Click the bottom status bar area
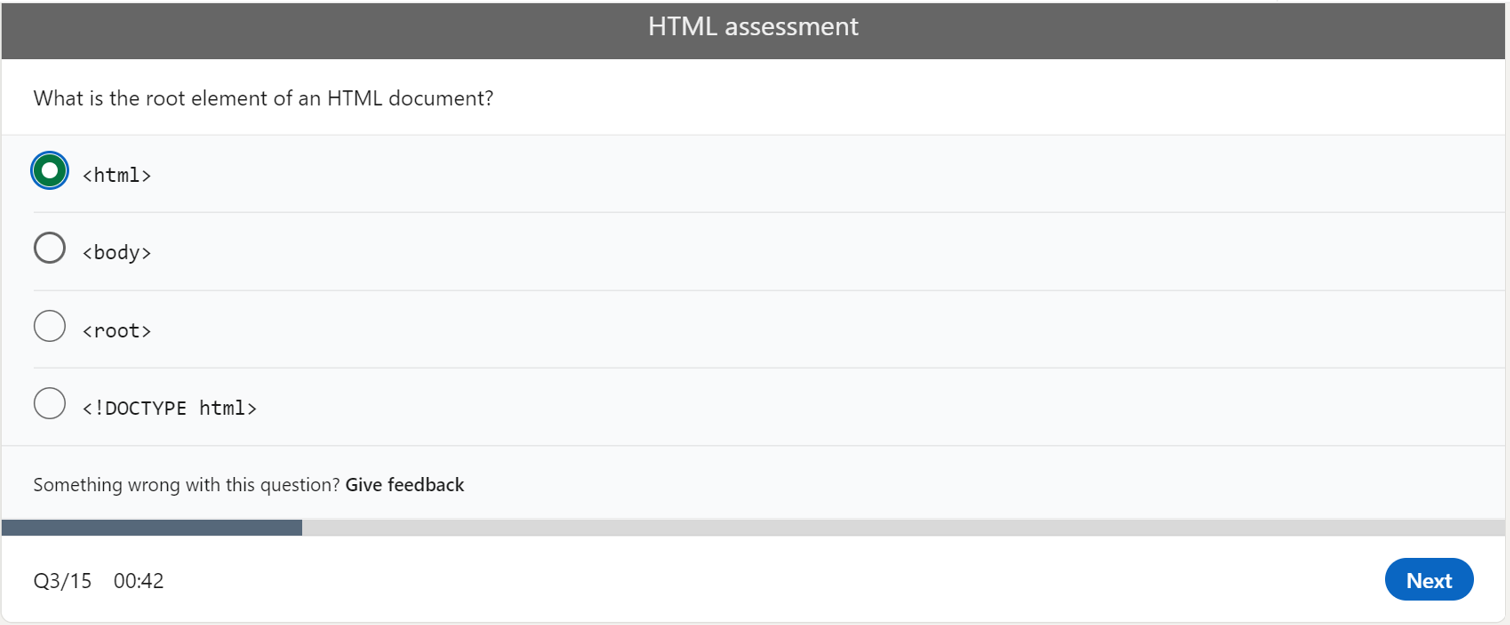 700,580
